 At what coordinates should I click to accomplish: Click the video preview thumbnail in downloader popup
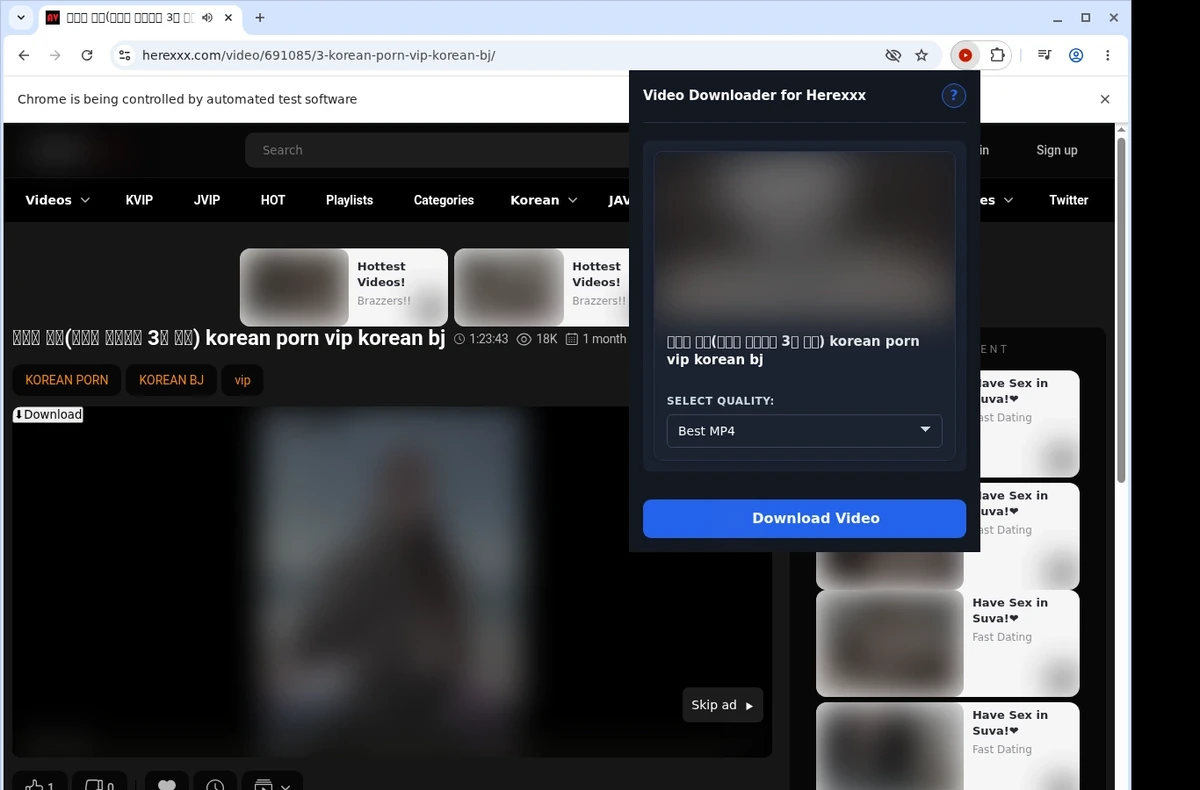point(804,237)
